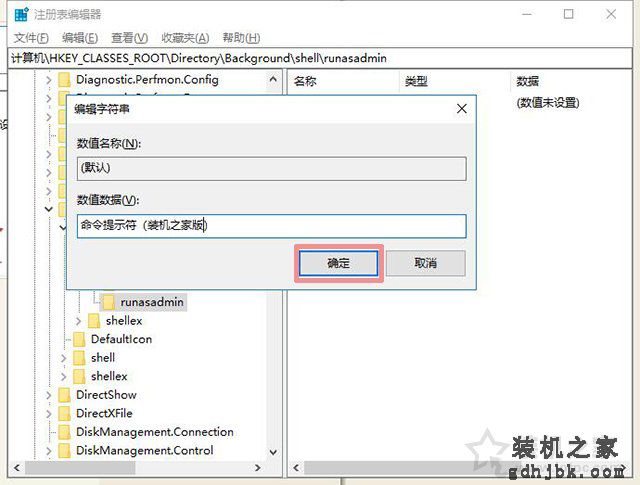
Task: Click the folder icon of shell below DefaultIcon
Action: pos(79,358)
